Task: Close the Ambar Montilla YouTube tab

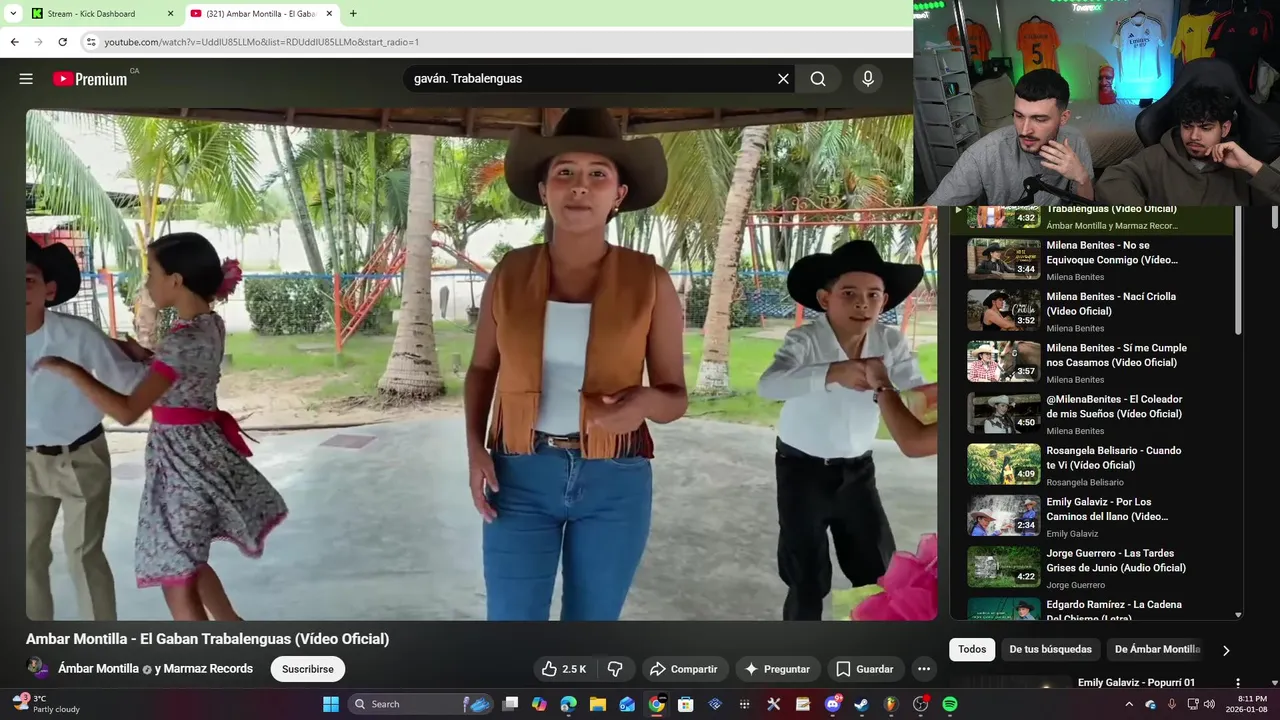Action: [327, 14]
